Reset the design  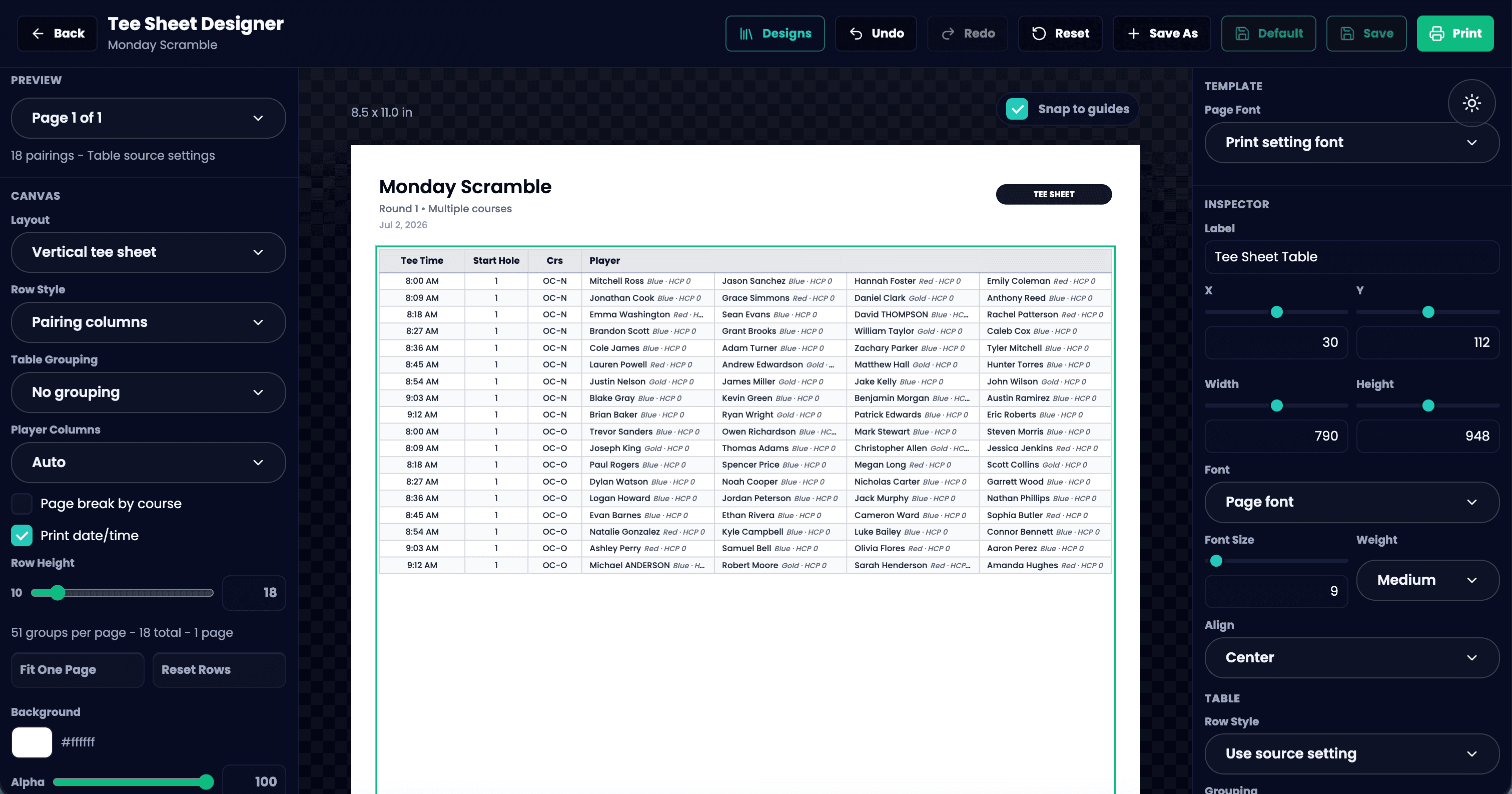(x=1060, y=34)
